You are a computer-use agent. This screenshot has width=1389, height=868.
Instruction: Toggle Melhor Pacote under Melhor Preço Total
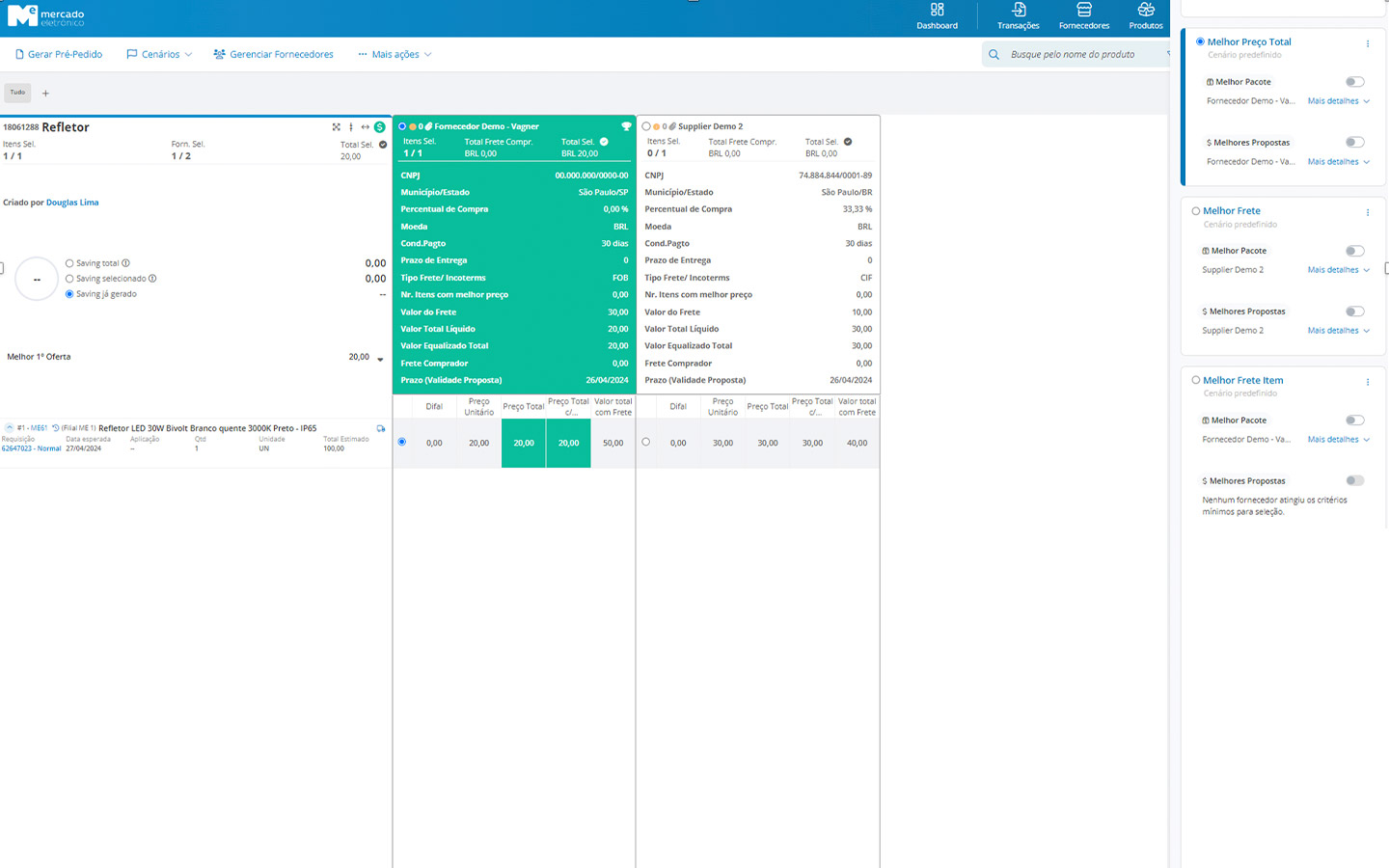pos(1354,82)
